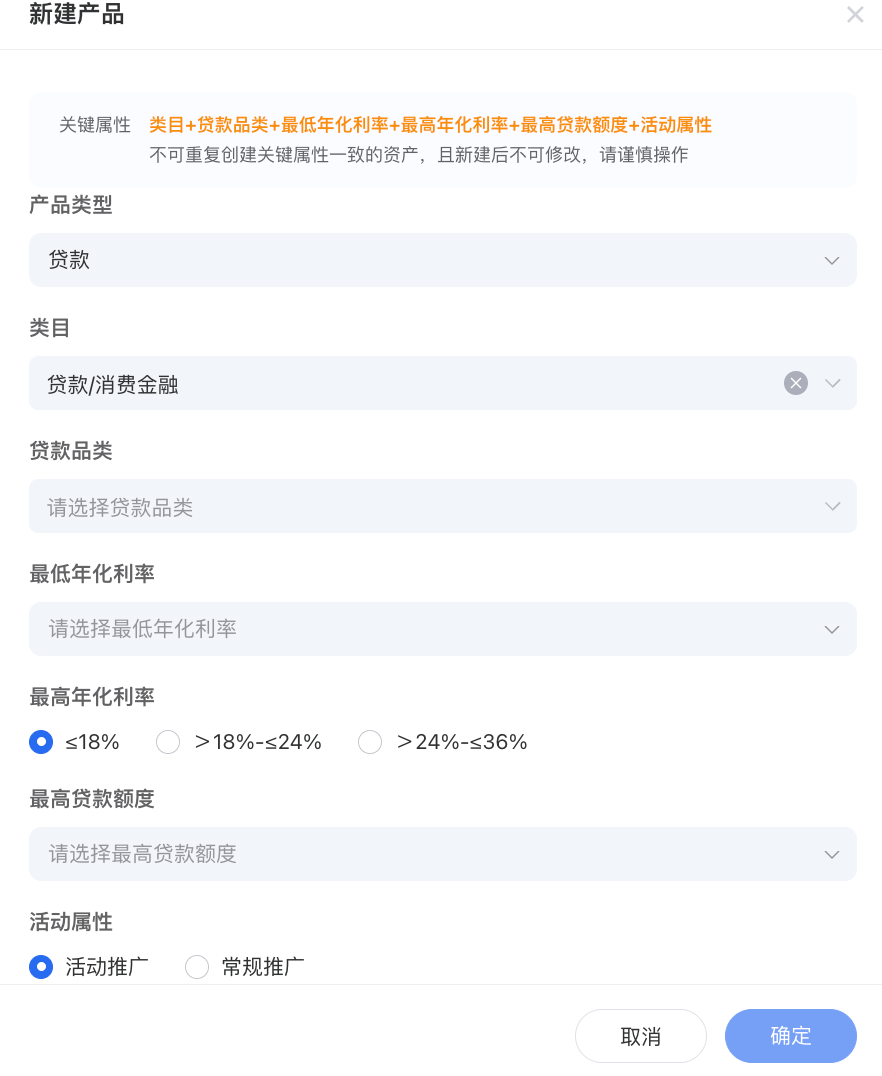Expand the 请选择贷款品类 dropdown

pos(420,506)
